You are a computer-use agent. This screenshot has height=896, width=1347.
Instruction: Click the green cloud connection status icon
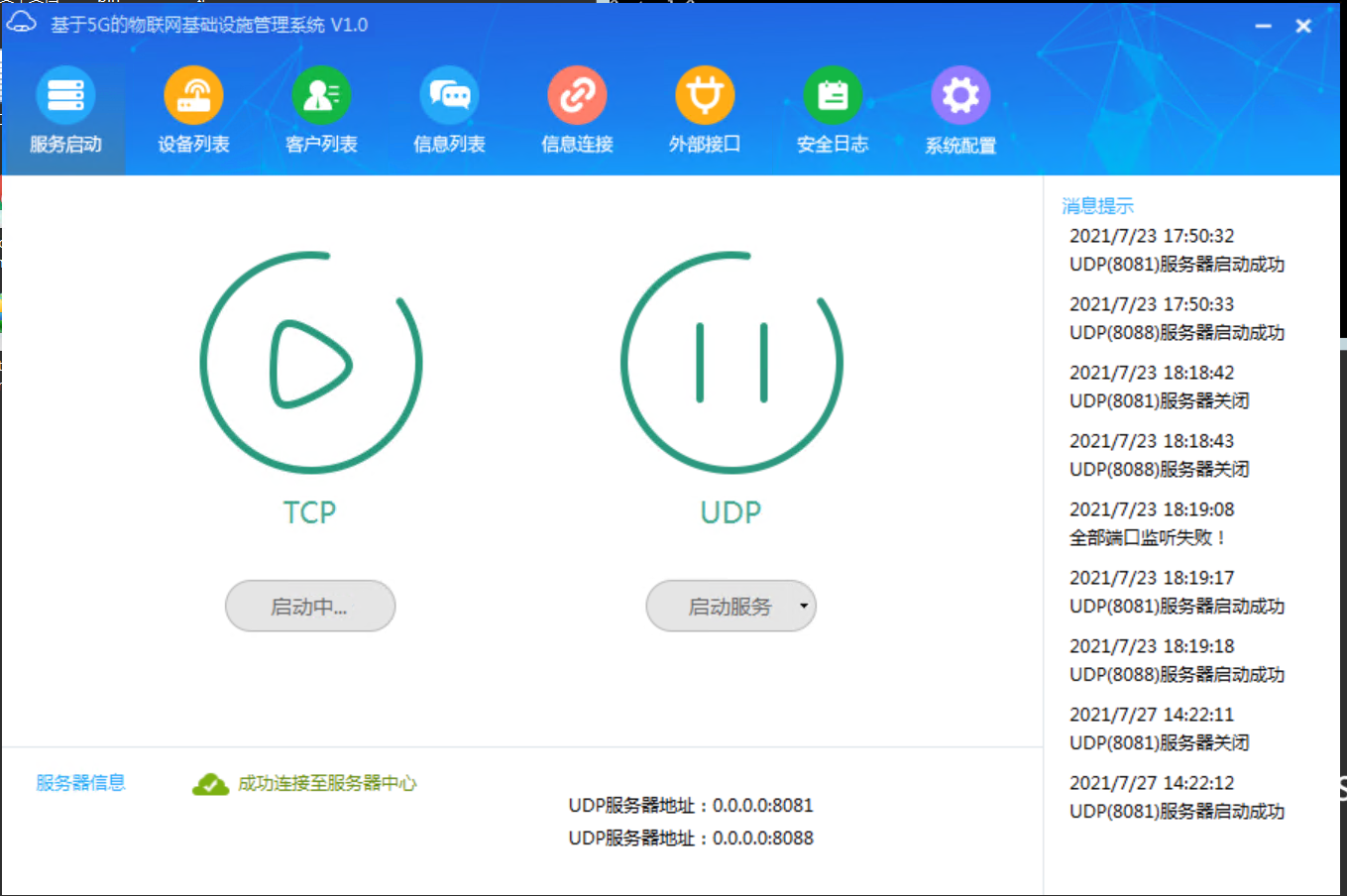tap(210, 785)
